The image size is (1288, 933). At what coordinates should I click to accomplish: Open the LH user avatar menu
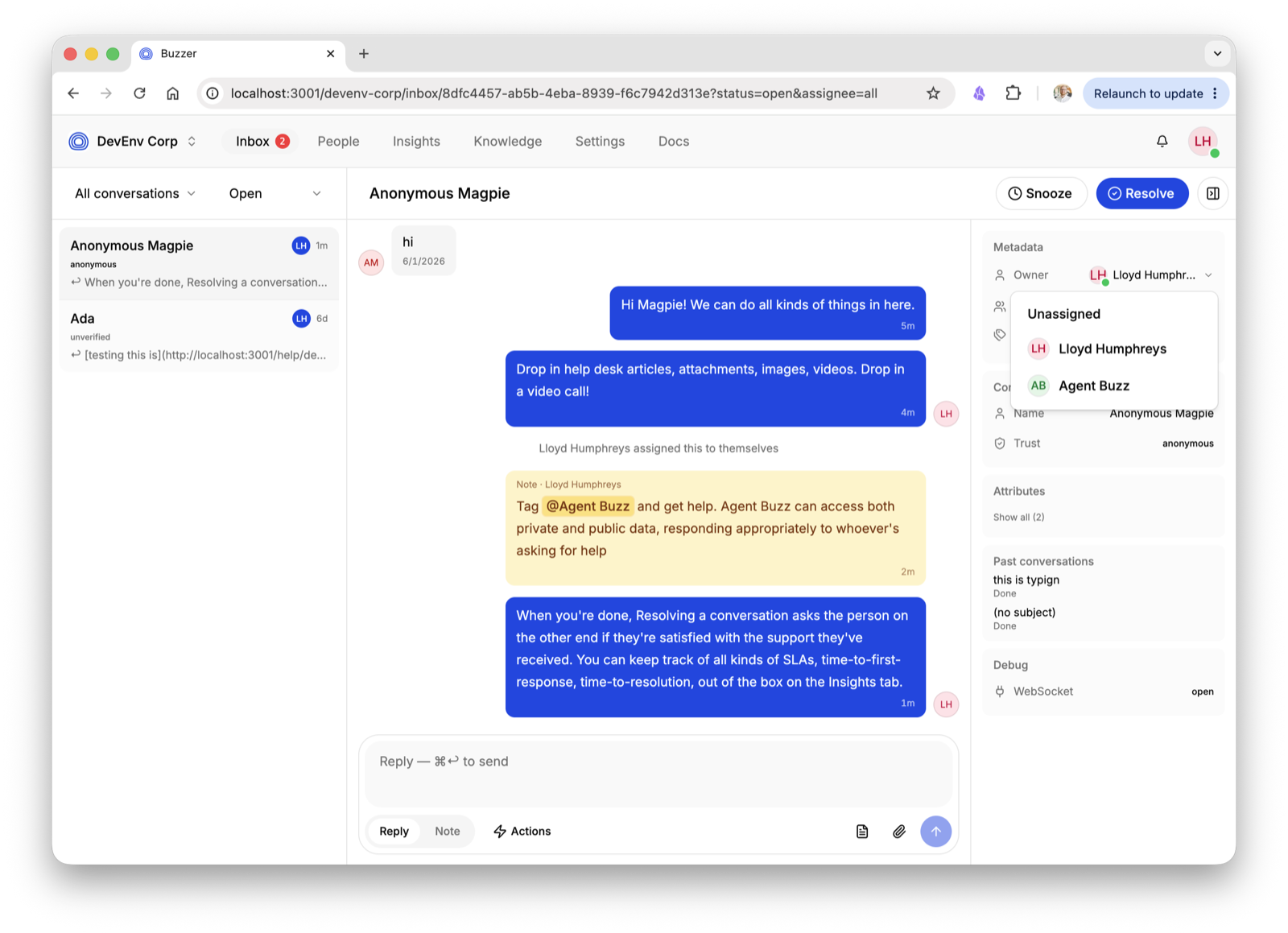click(x=1203, y=141)
